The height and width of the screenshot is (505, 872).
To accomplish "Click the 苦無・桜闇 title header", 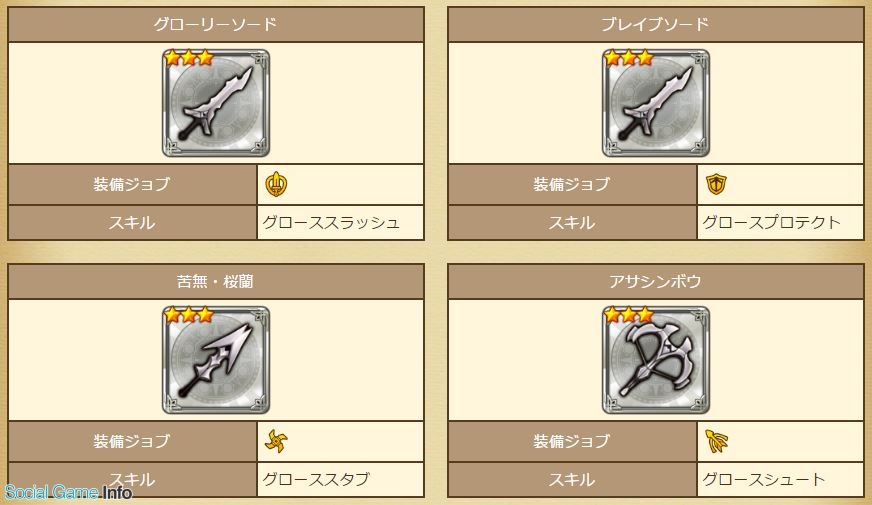I will click(216, 281).
